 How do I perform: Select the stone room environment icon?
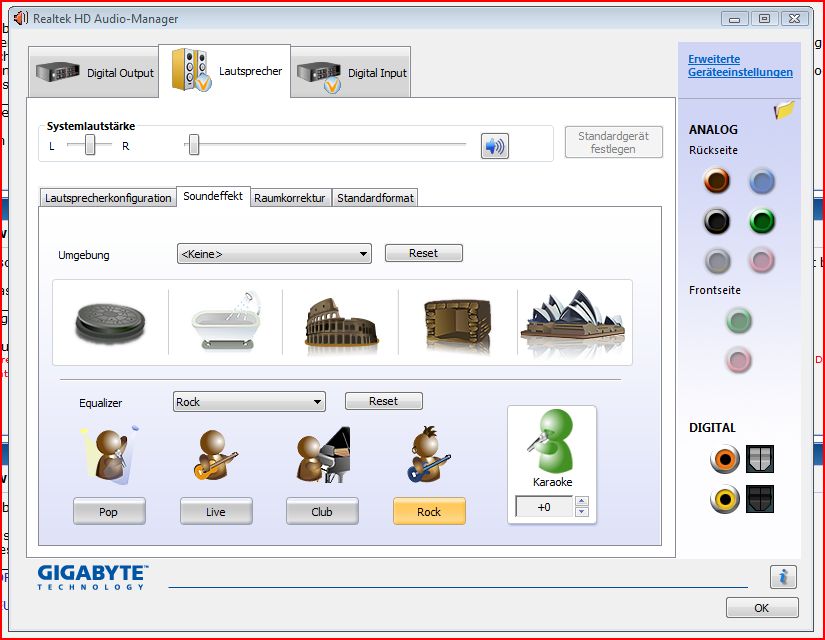458,324
